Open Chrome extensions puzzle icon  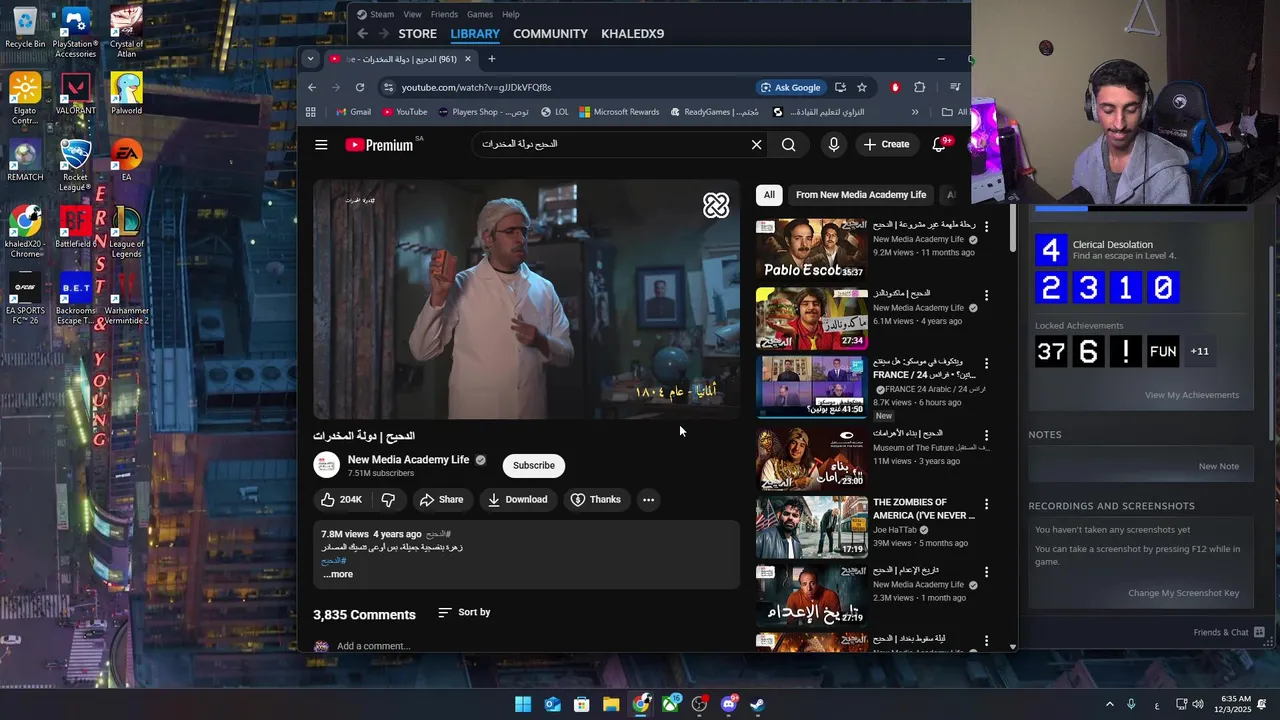point(920,87)
